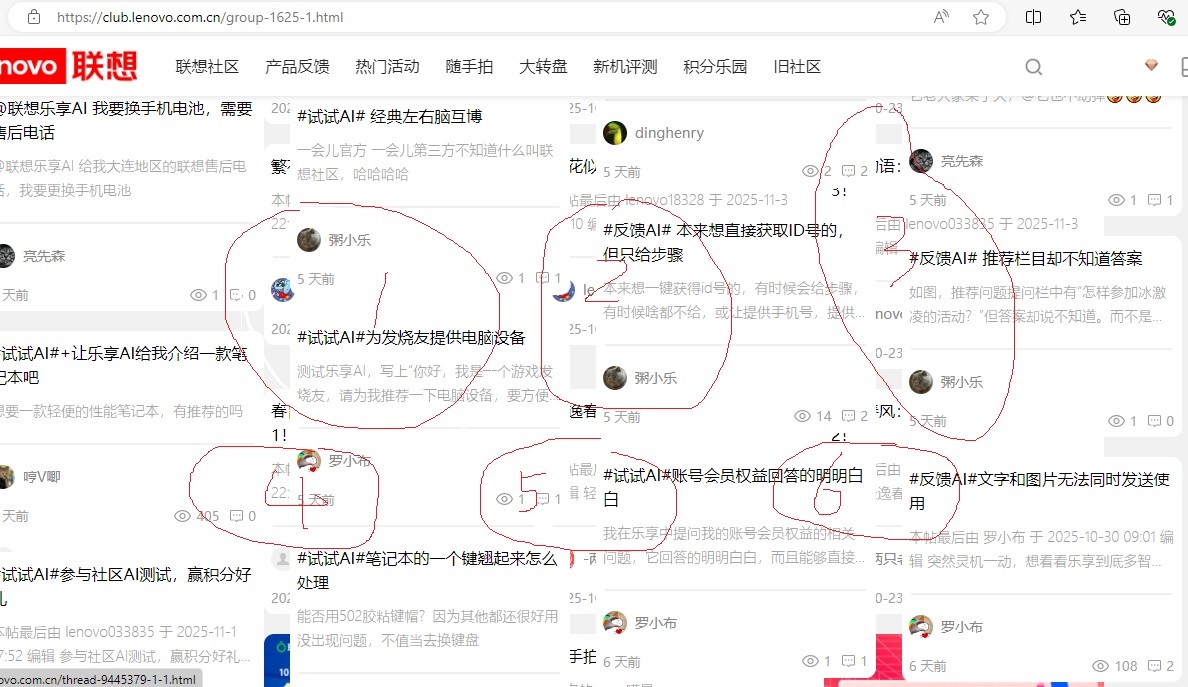Click the diamond icon beside the search
Screen dimensions: 1188x687
pos(1152,66)
